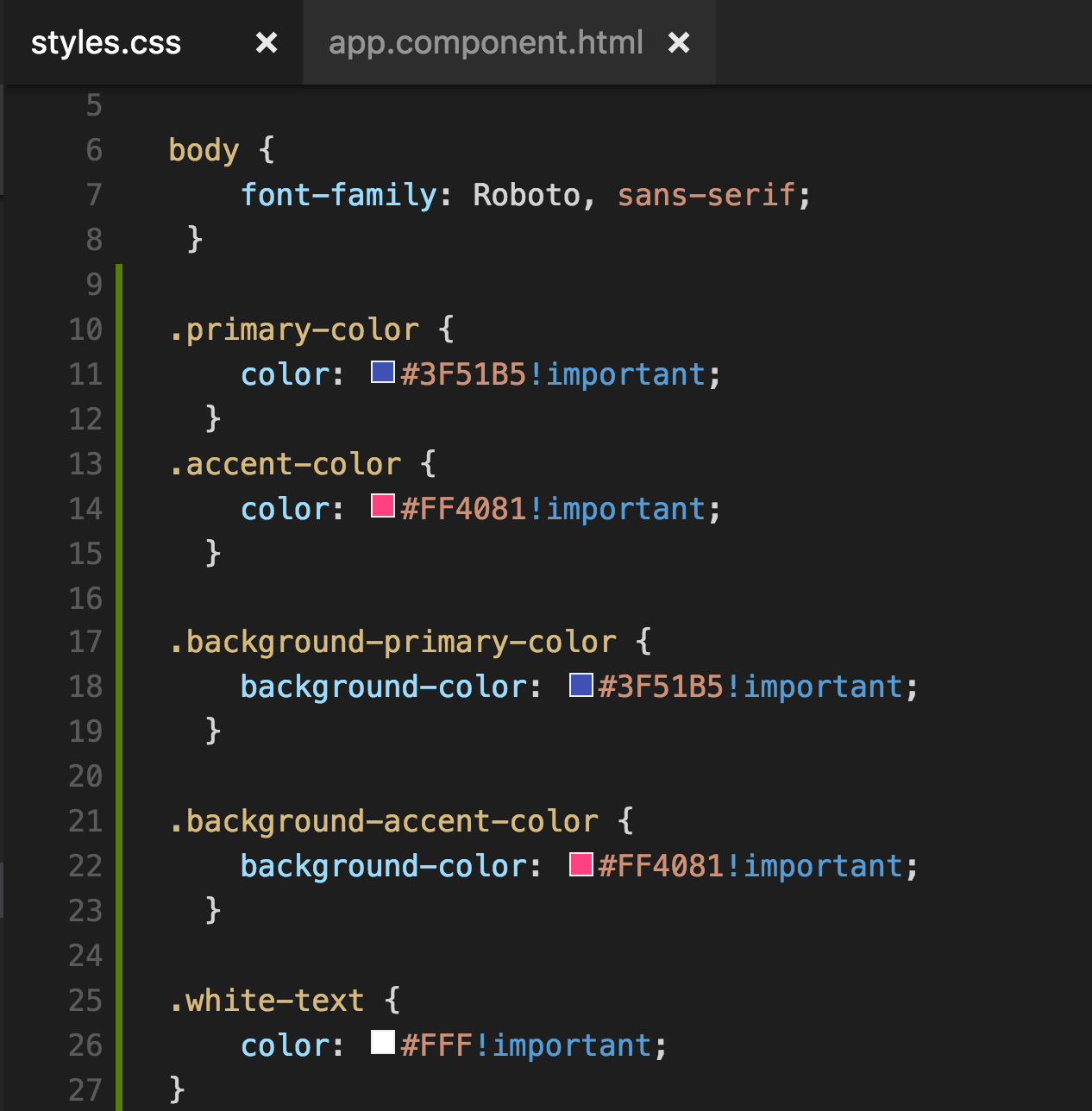Click the .background-primary-color selector

[392, 642]
